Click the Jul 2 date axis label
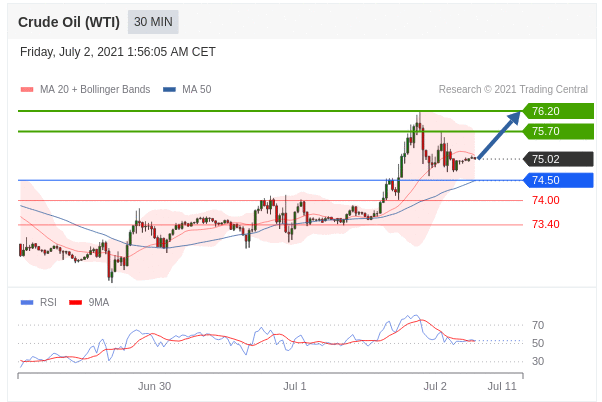 (x=435, y=386)
